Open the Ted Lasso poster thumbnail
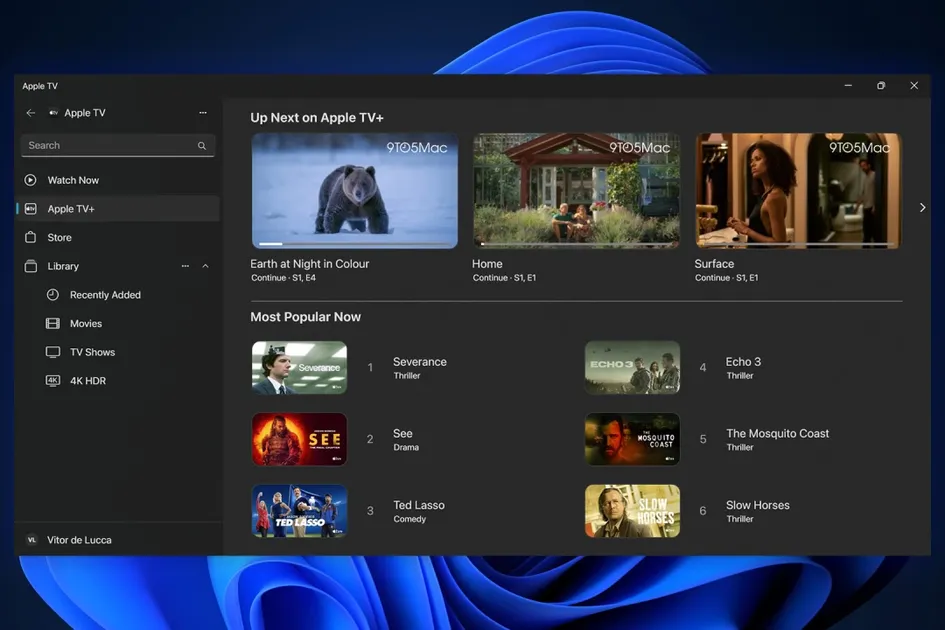The height and width of the screenshot is (630, 945). click(300, 511)
